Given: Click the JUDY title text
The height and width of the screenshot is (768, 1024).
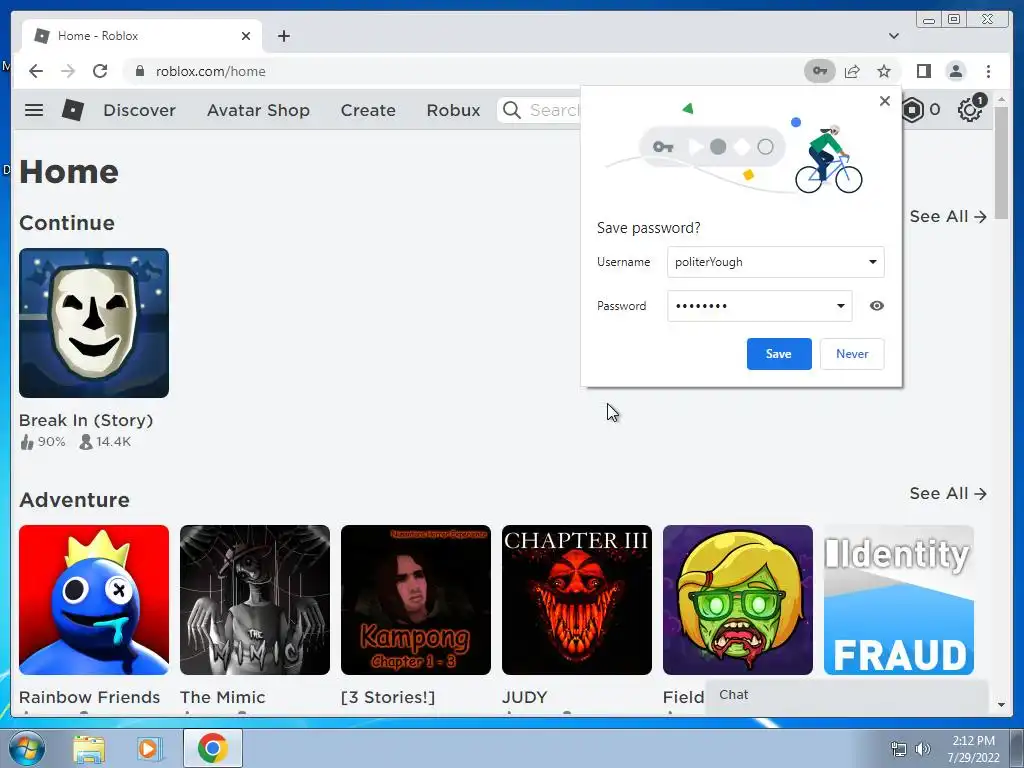Looking at the screenshot, I should (x=524, y=697).
